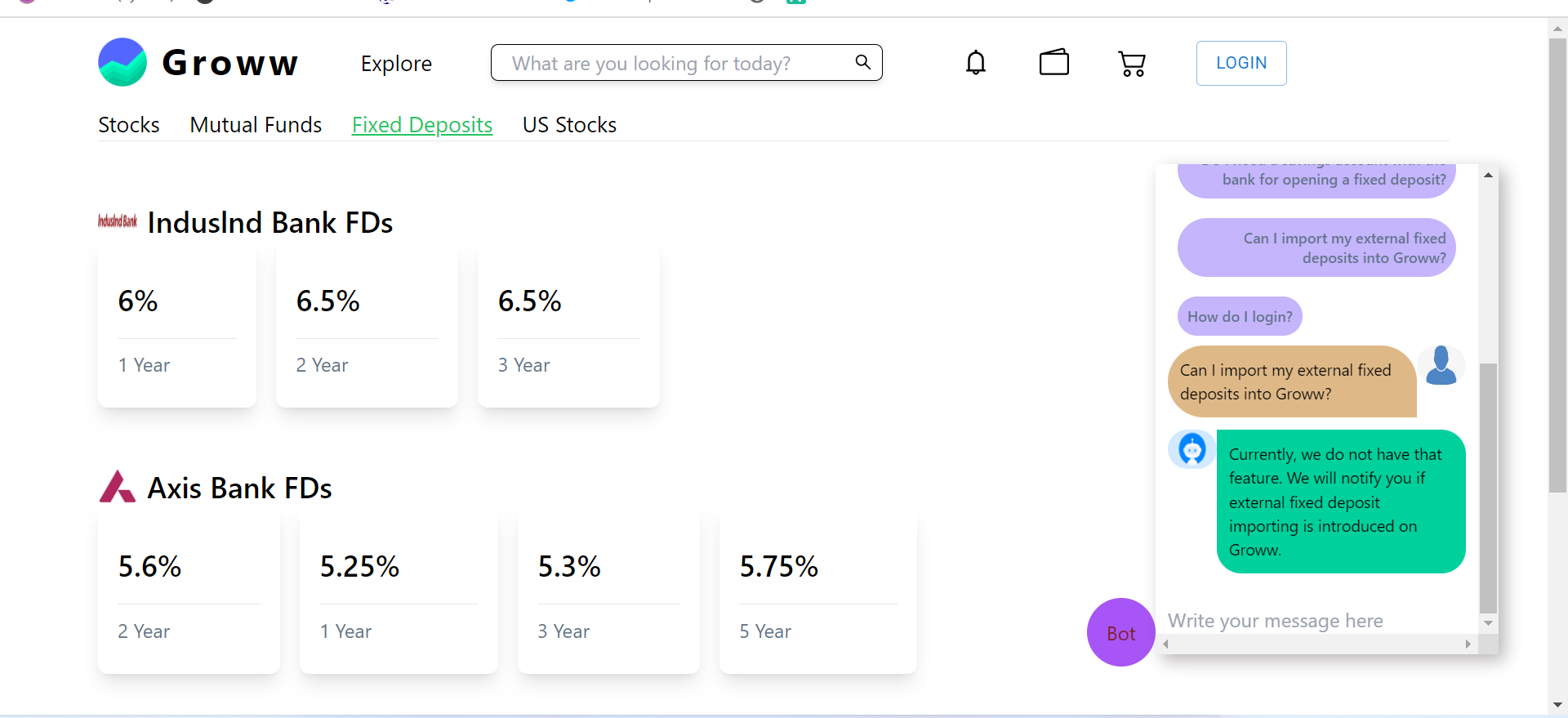This screenshot has width=1568, height=718.
Task: Click the user avatar in chat
Action: (1441, 365)
